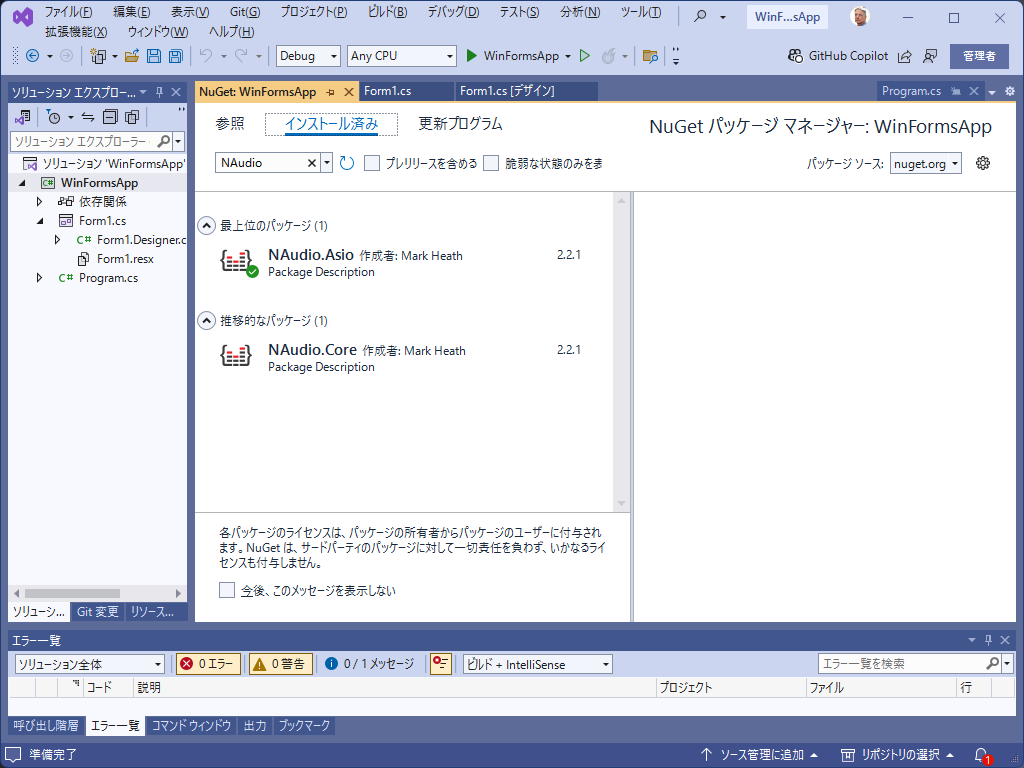Viewport: 1024px width, 768px height.
Task: Clear the NAudio search with X
Action: coord(312,163)
